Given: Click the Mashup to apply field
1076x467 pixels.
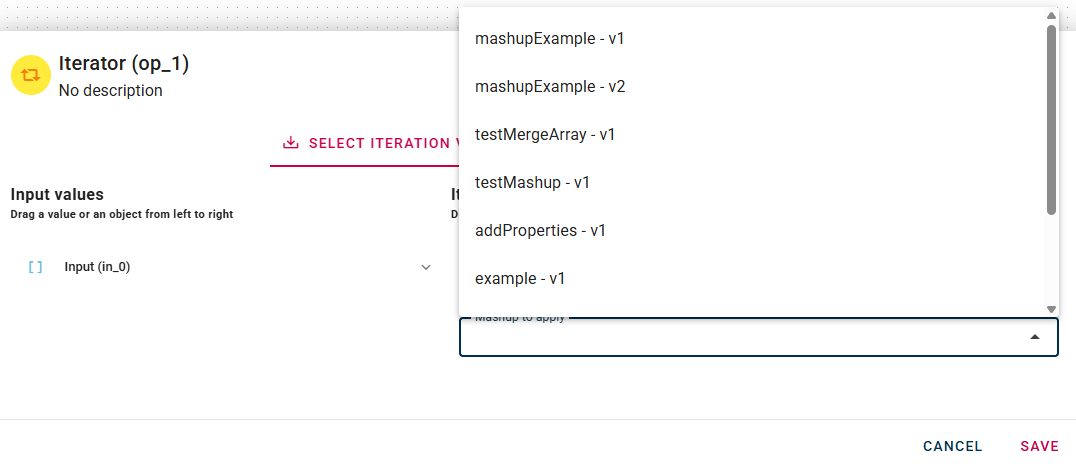Looking at the screenshot, I should point(740,338).
